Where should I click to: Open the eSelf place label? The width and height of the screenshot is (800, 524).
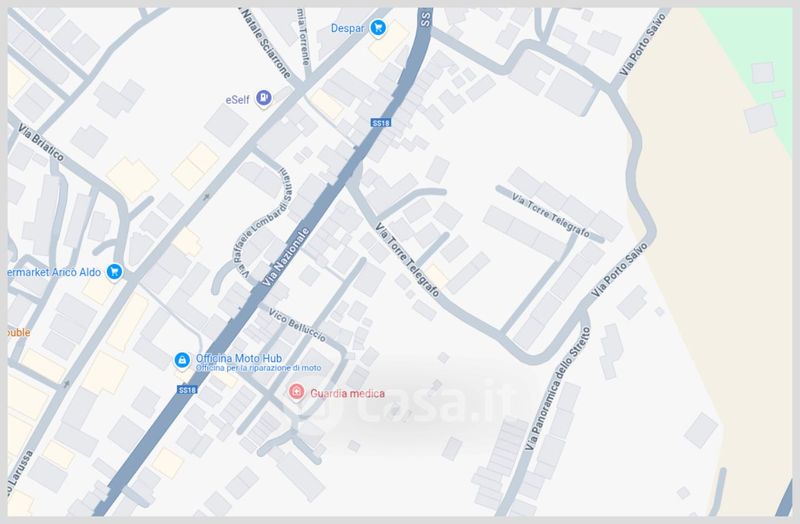[237, 99]
